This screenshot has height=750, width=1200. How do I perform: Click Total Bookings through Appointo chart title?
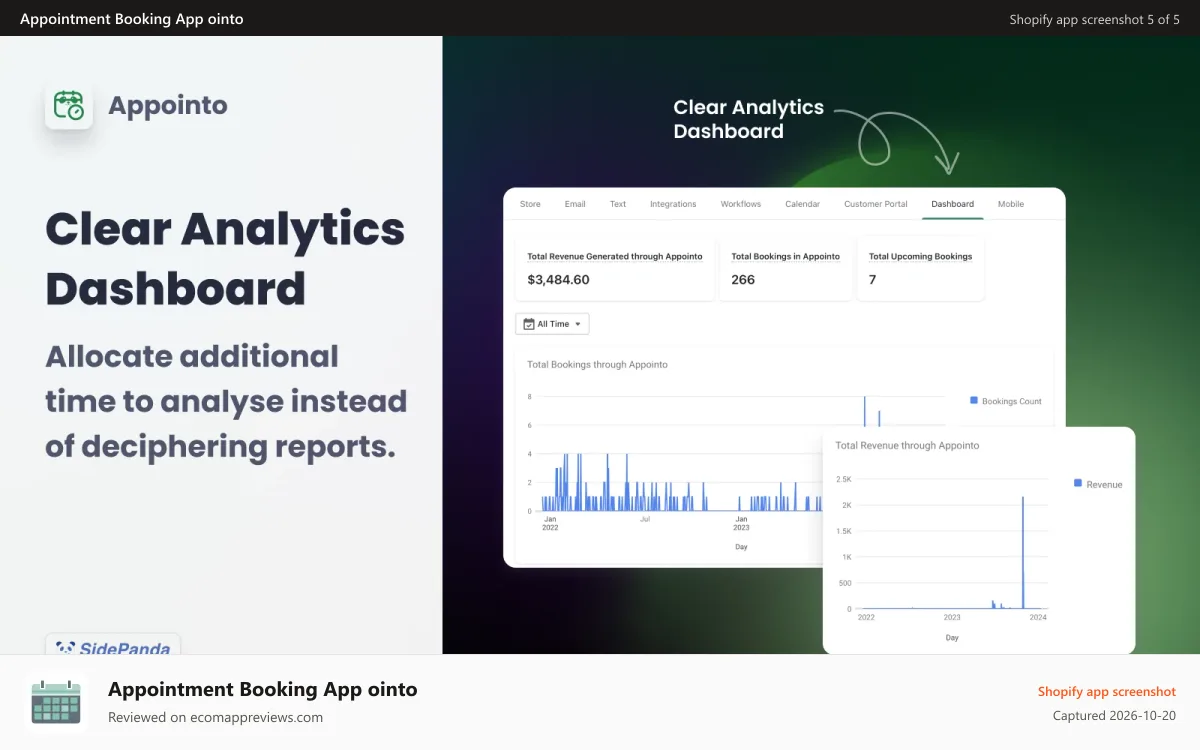click(x=597, y=365)
